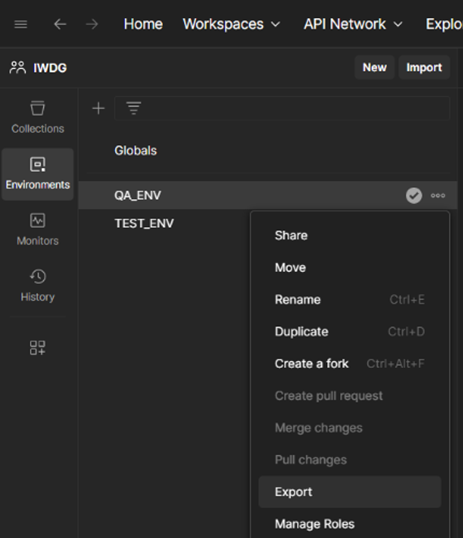Image resolution: width=463 pixels, height=538 pixels.
Task: Open the hamburger menu icon
Action: (21, 24)
